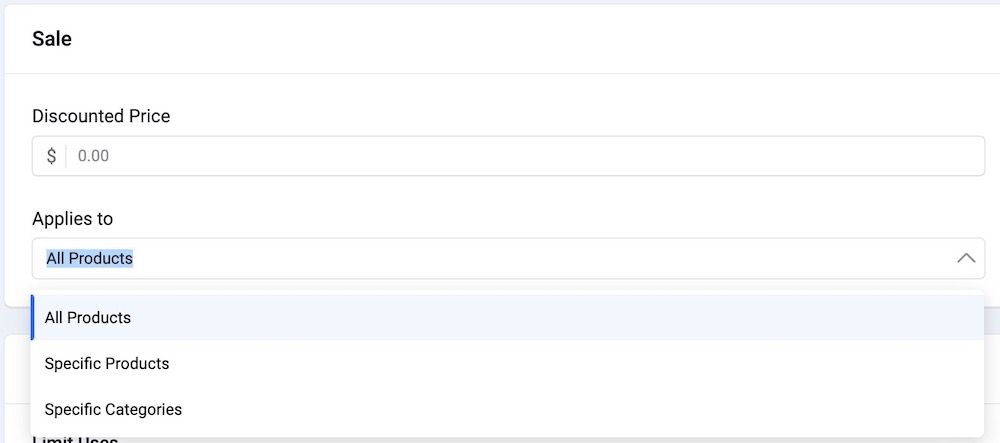This screenshot has width=1000, height=443.
Task: Pick the "Specific Categories" option
Action: (x=113, y=410)
